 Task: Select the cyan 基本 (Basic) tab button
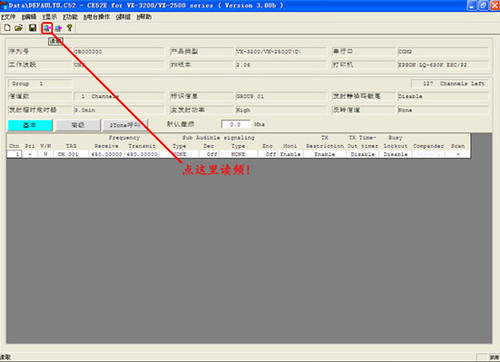tap(30, 125)
